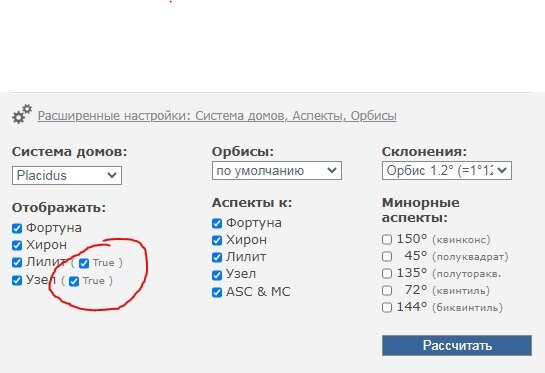Toggle the True checkbox next to Узел

click(x=74, y=281)
